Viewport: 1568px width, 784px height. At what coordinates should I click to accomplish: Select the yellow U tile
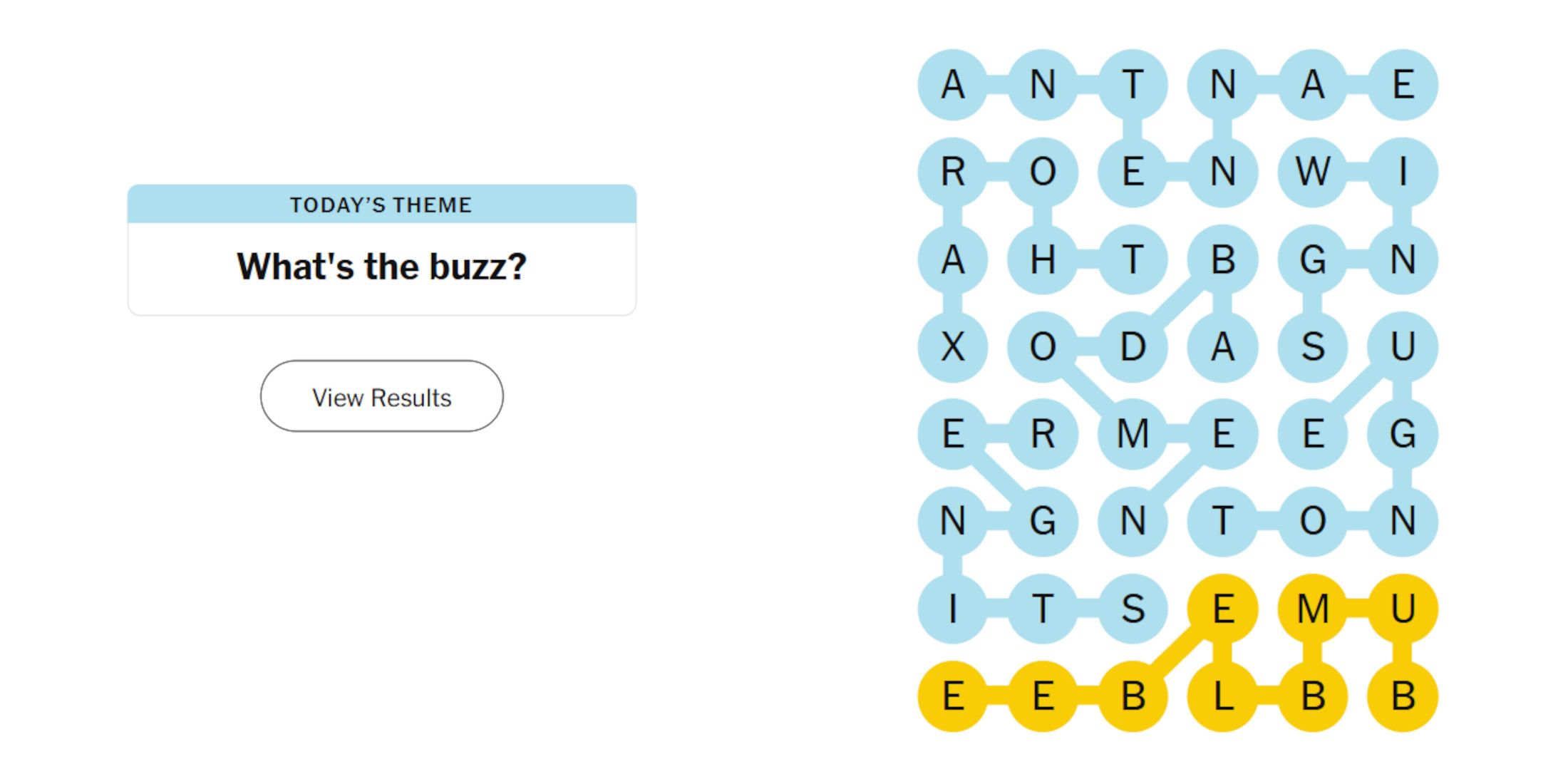tap(1403, 609)
